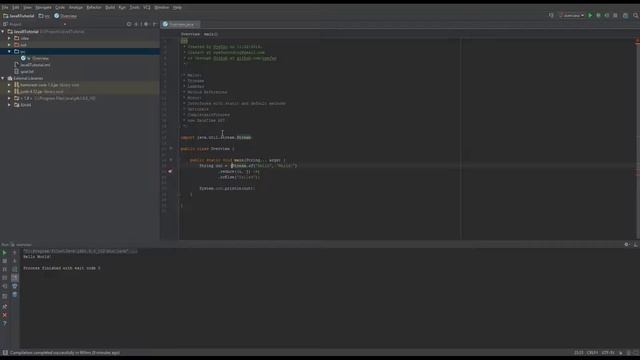Collapse External Libraries node

pos(3,78)
